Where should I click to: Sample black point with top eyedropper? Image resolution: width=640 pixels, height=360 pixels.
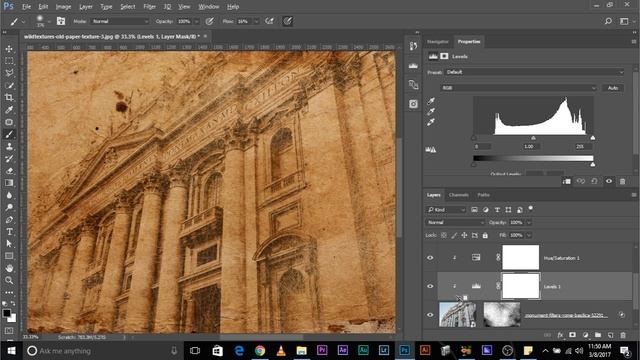pos(431,101)
